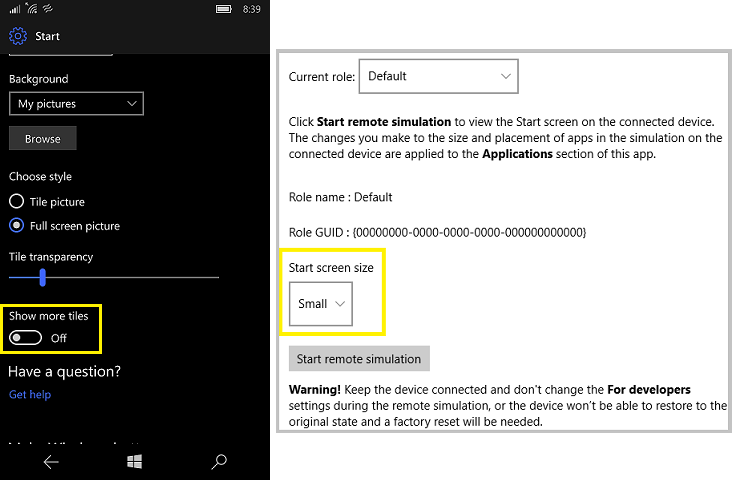Viewport: 734px width, 480px height.
Task: Tap the battery indicator icon
Action: tap(225, 9)
